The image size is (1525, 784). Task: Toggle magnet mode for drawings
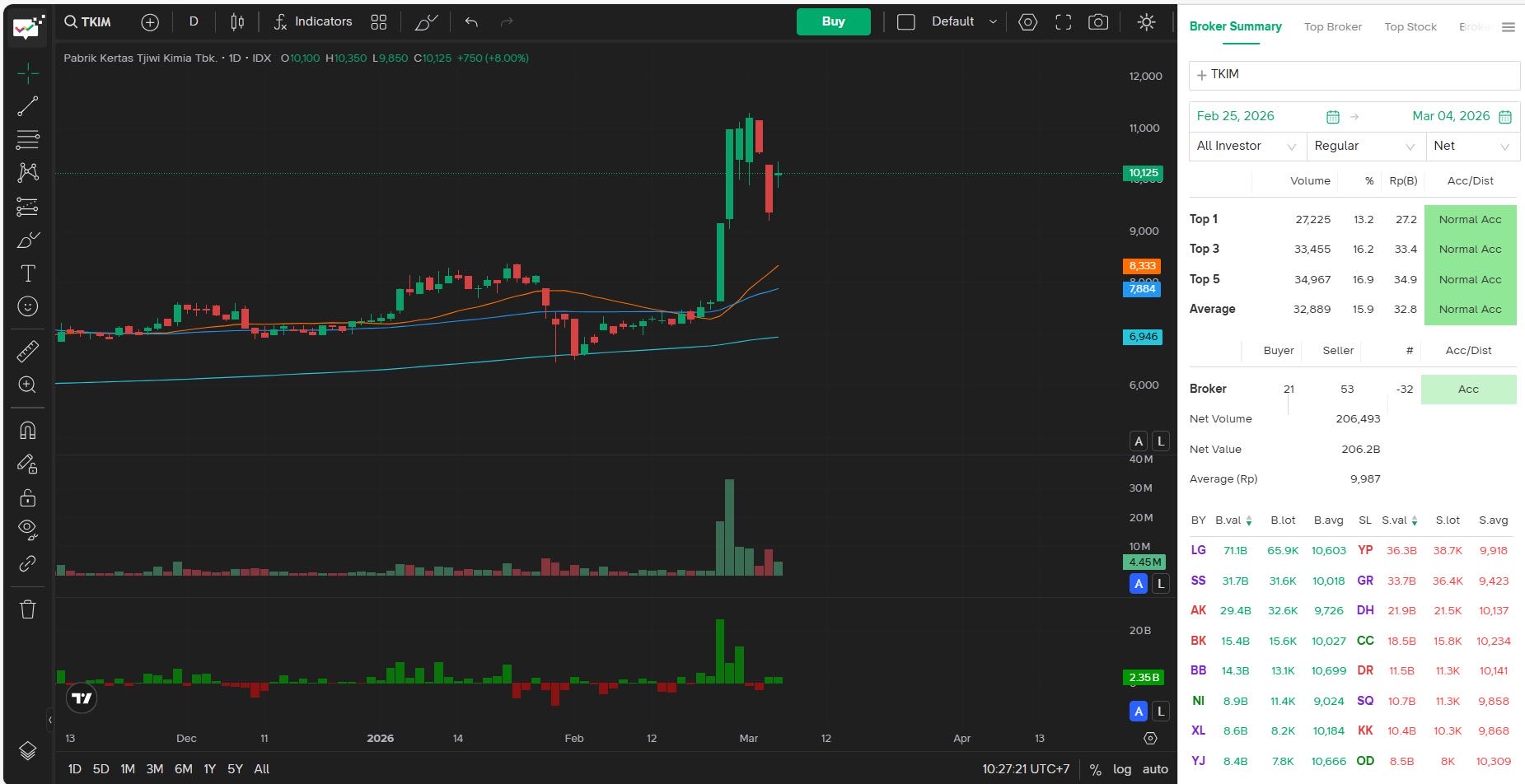28,431
